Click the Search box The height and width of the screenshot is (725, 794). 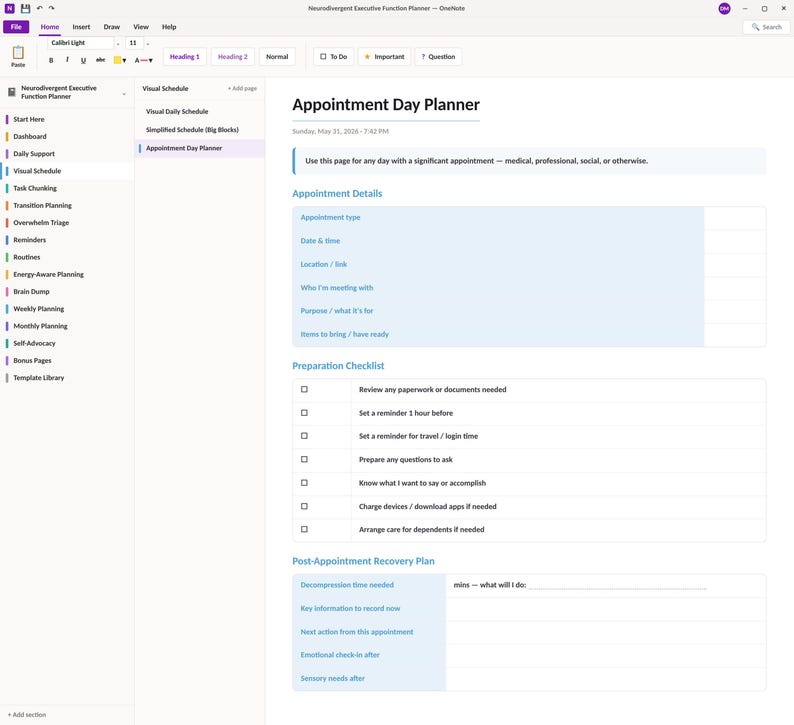[766, 27]
